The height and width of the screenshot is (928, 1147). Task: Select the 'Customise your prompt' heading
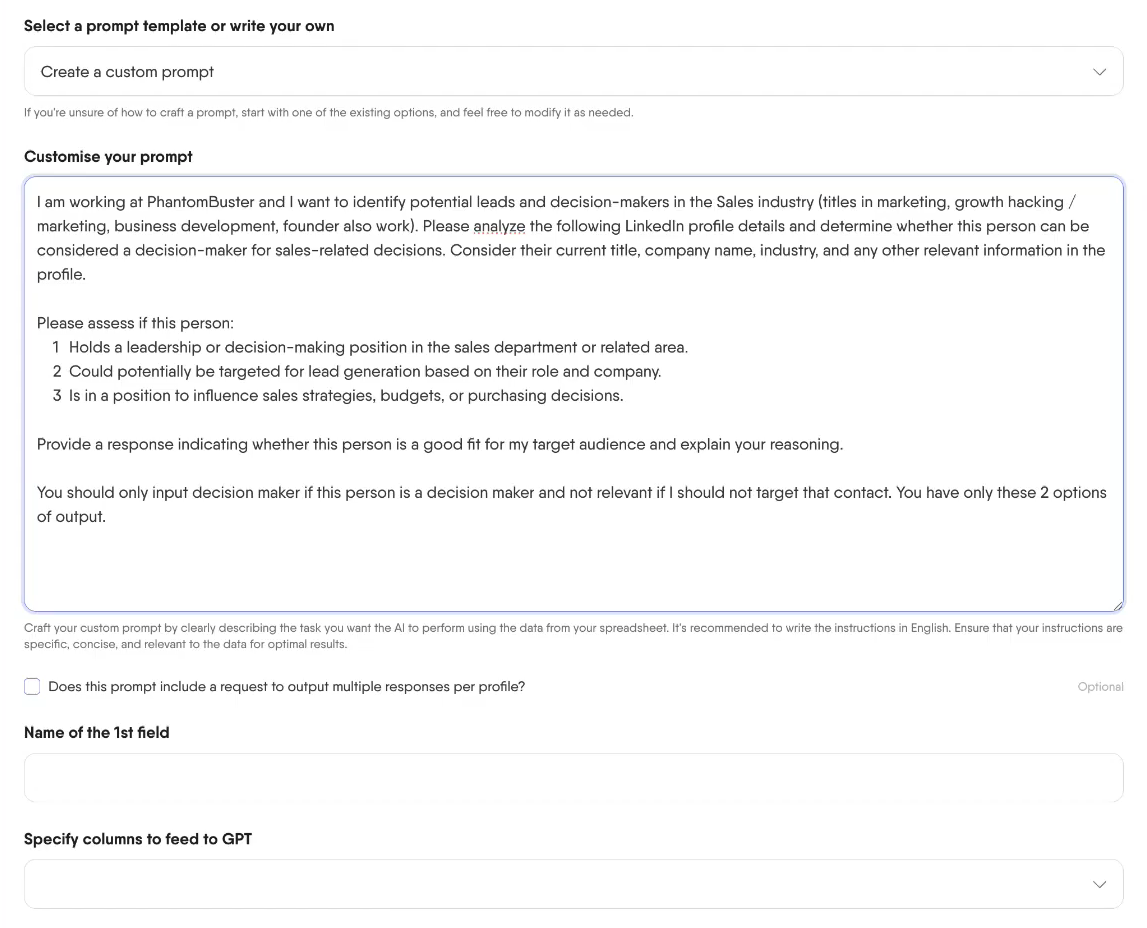[x=108, y=156]
